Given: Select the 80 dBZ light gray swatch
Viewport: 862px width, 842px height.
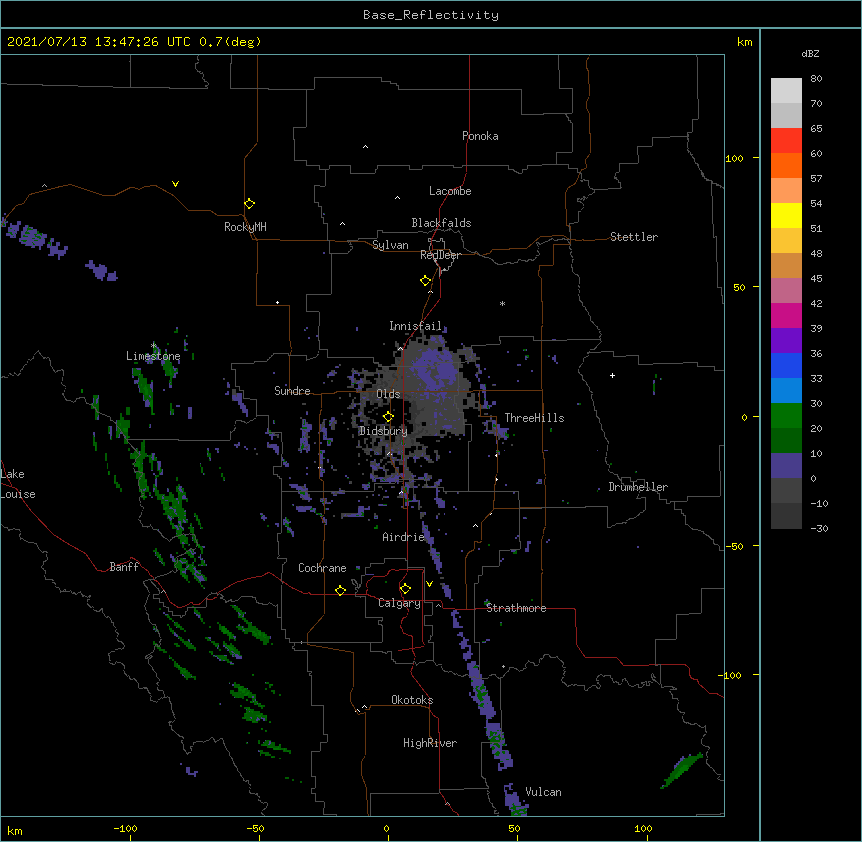Looking at the screenshot, I should [786, 91].
